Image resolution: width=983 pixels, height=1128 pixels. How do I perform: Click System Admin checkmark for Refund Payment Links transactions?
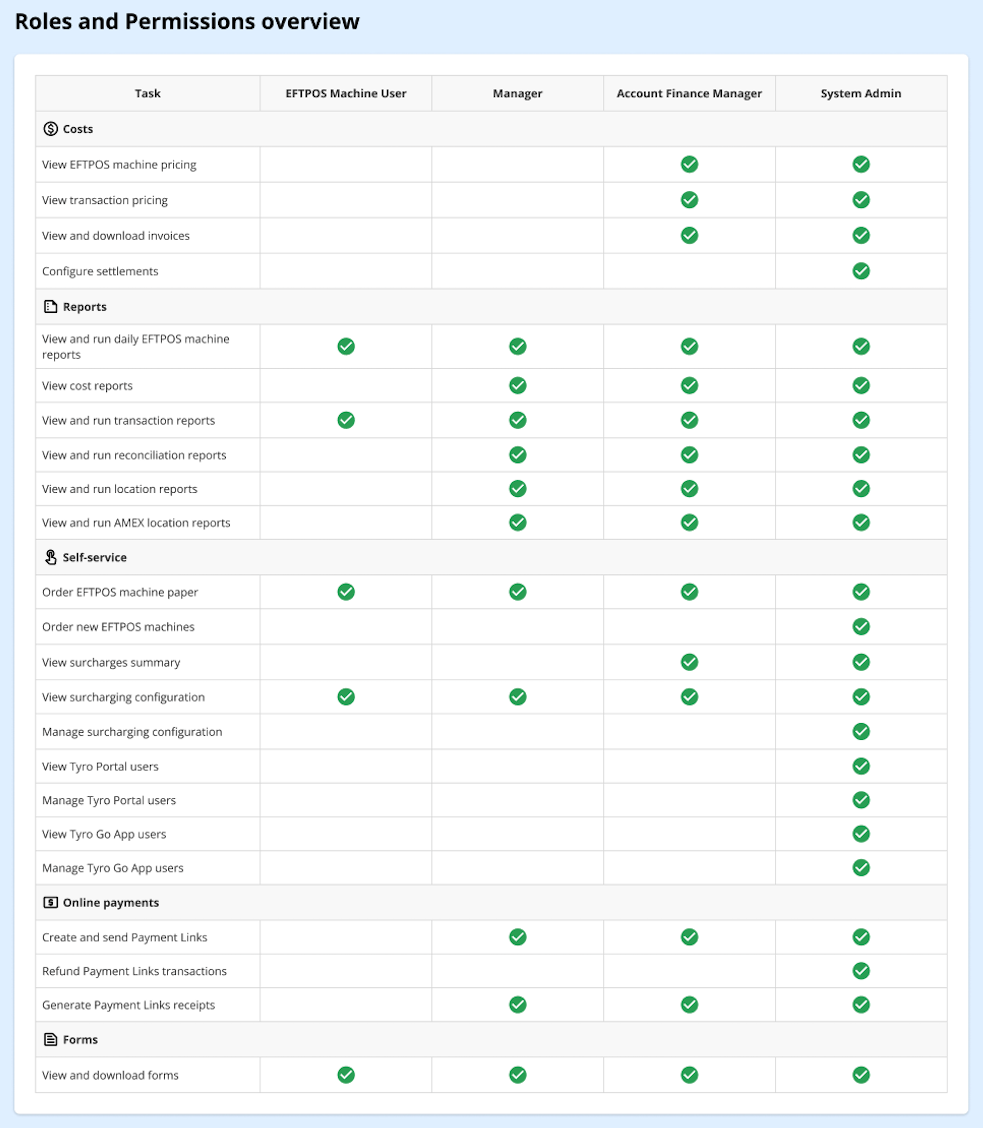pyautogui.click(x=861, y=971)
